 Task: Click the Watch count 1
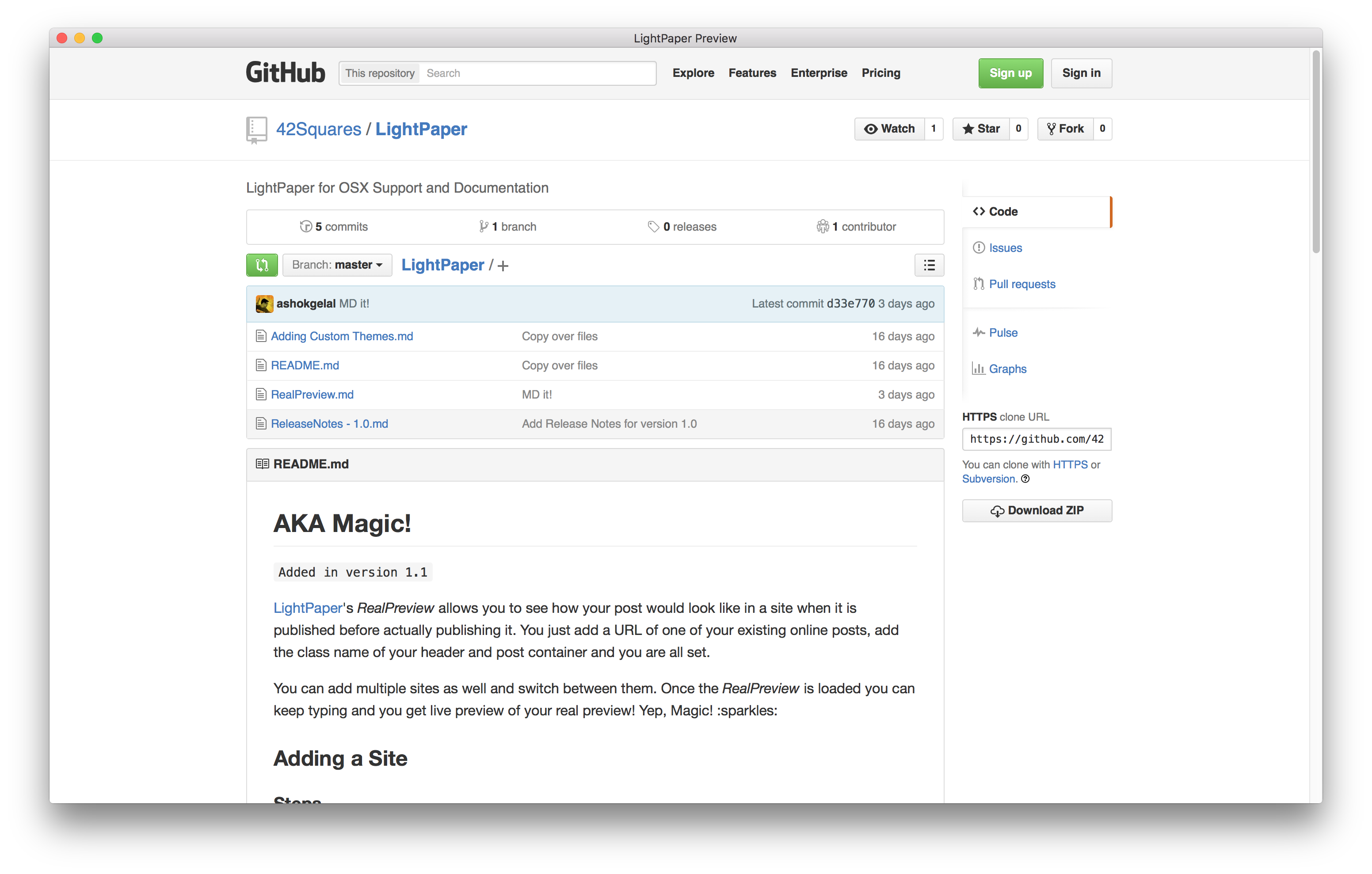coord(933,129)
